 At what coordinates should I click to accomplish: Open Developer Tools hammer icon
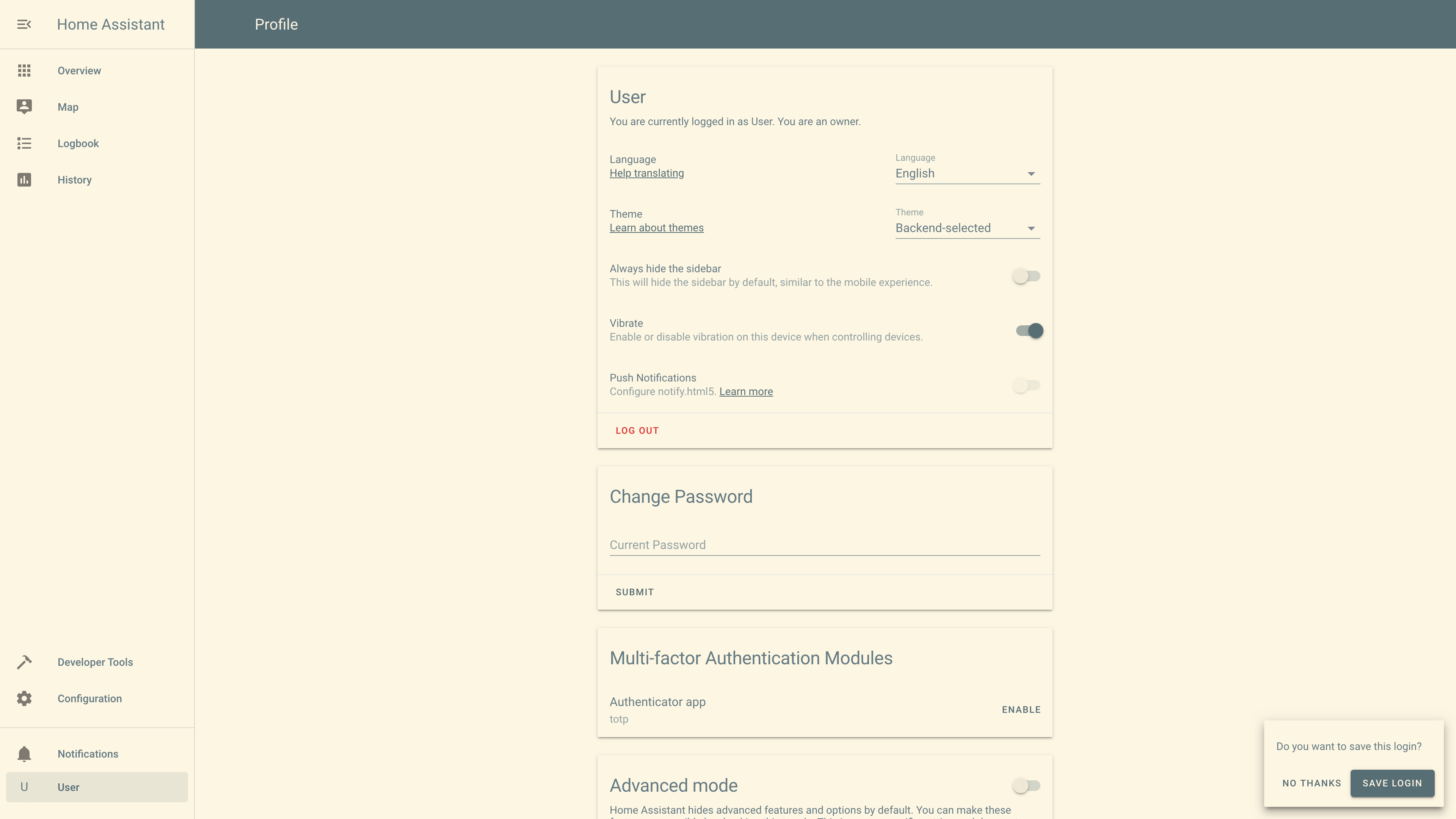tap(24, 662)
